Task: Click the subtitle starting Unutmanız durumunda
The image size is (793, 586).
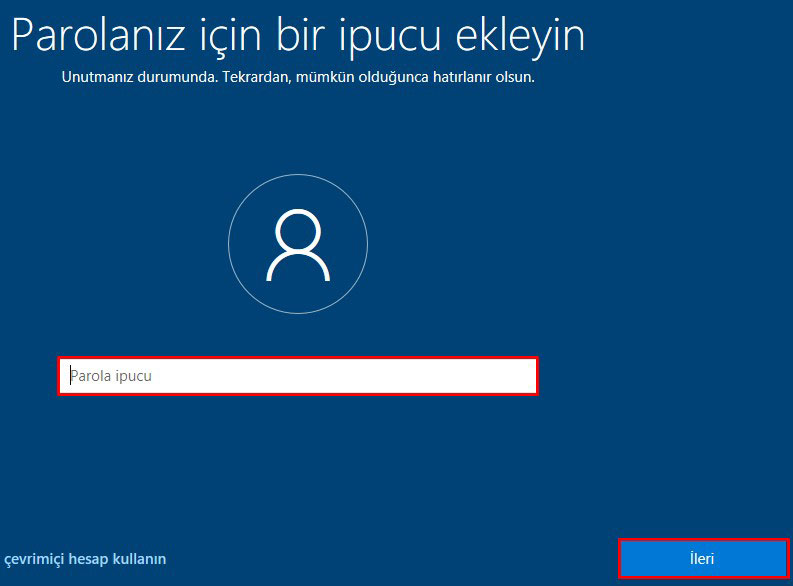Action: click(298, 77)
